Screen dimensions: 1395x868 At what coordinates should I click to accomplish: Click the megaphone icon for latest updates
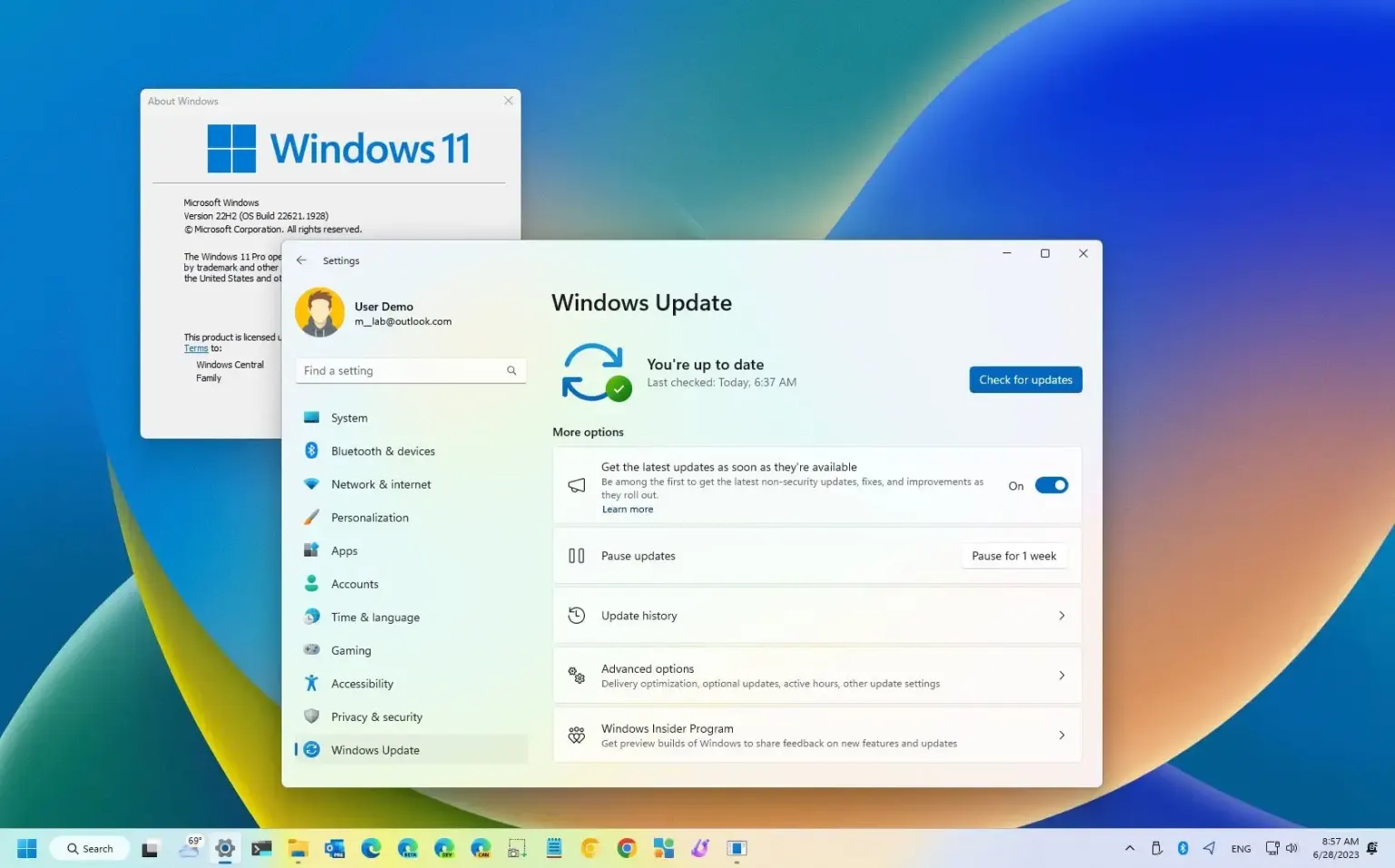click(x=577, y=486)
